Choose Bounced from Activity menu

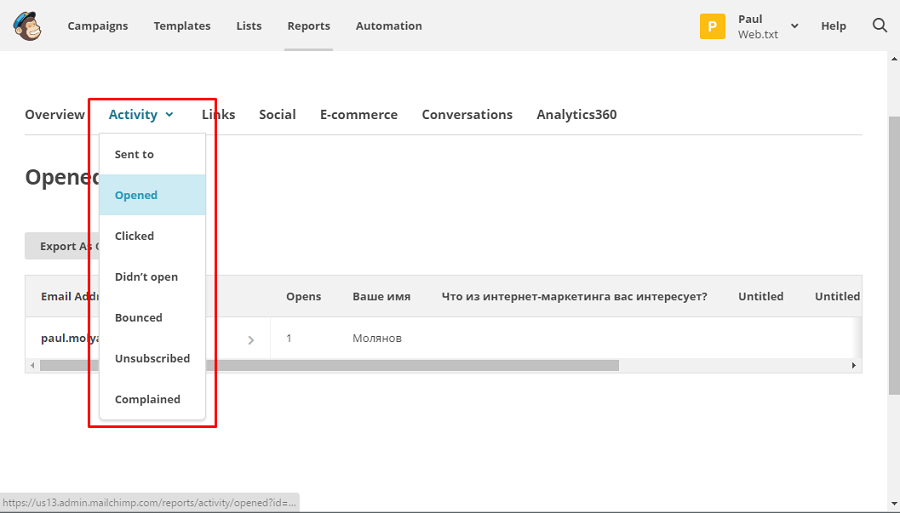152,317
